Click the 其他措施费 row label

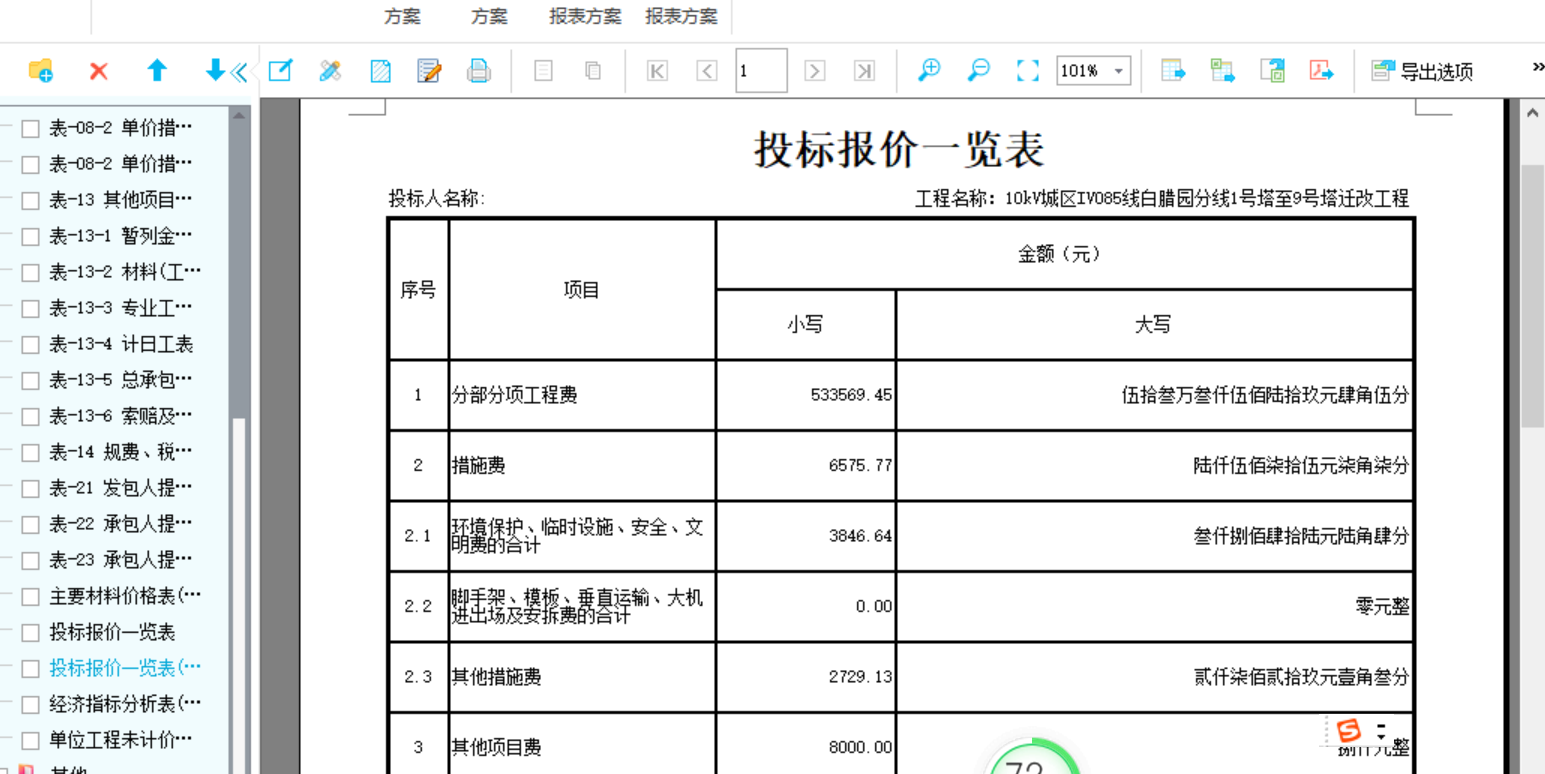click(497, 677)
